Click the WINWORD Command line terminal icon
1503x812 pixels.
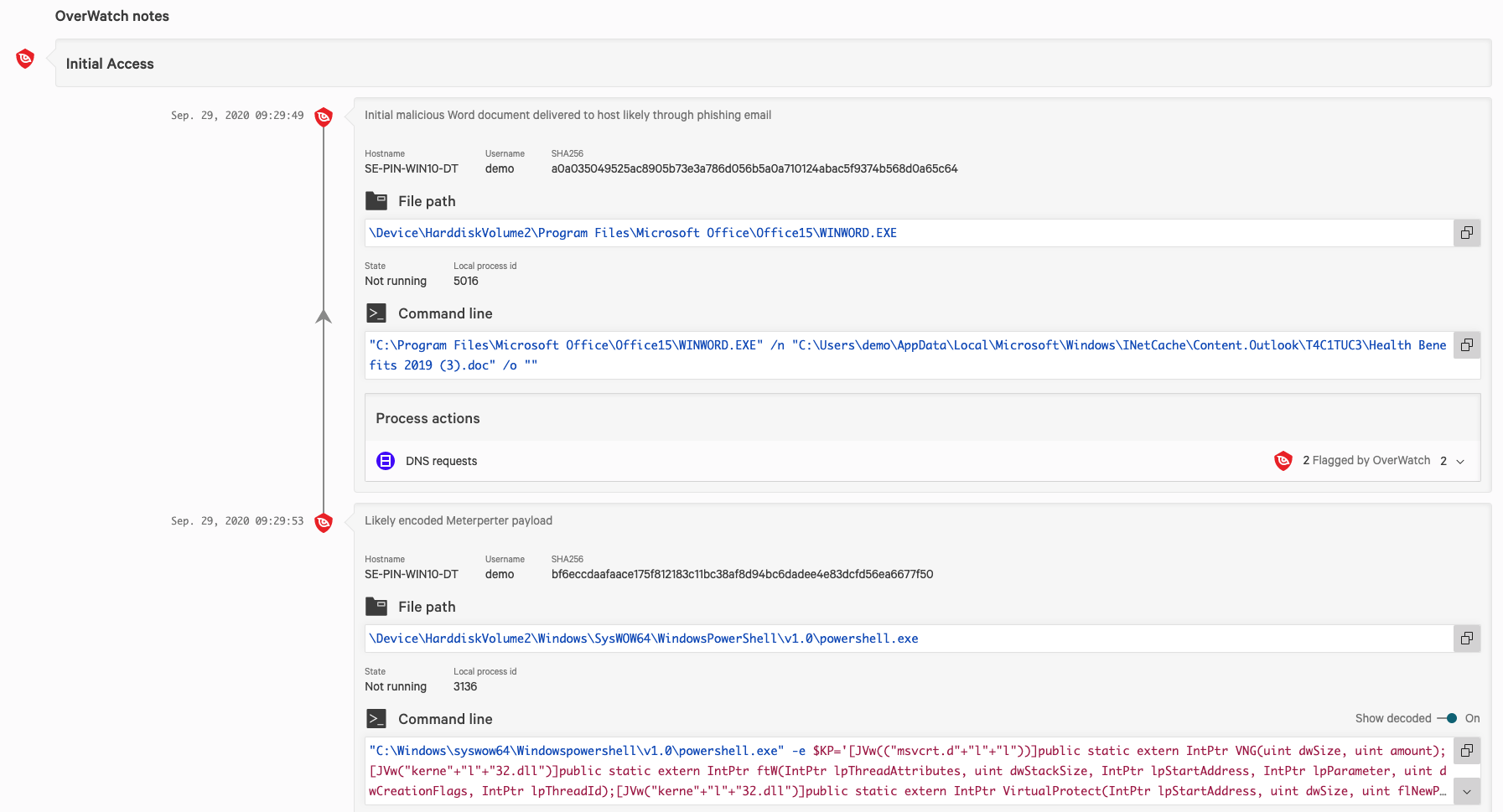click(x=376, y=313)
